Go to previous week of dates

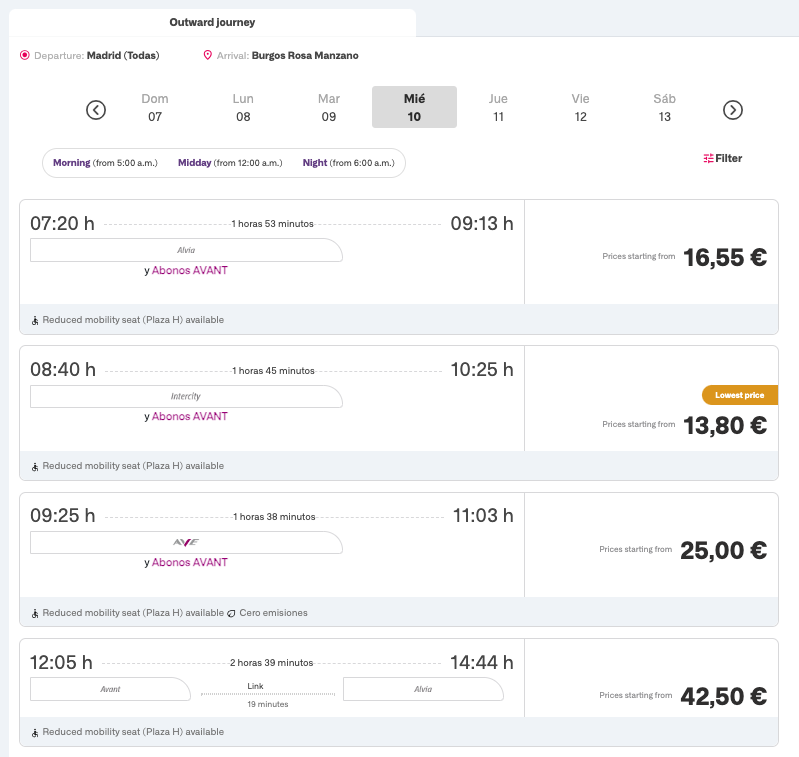(x=96, y=110)
